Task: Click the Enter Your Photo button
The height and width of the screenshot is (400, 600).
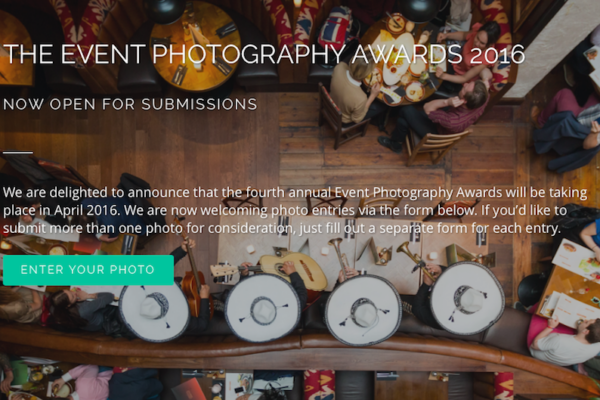Action: coord(88,270)
